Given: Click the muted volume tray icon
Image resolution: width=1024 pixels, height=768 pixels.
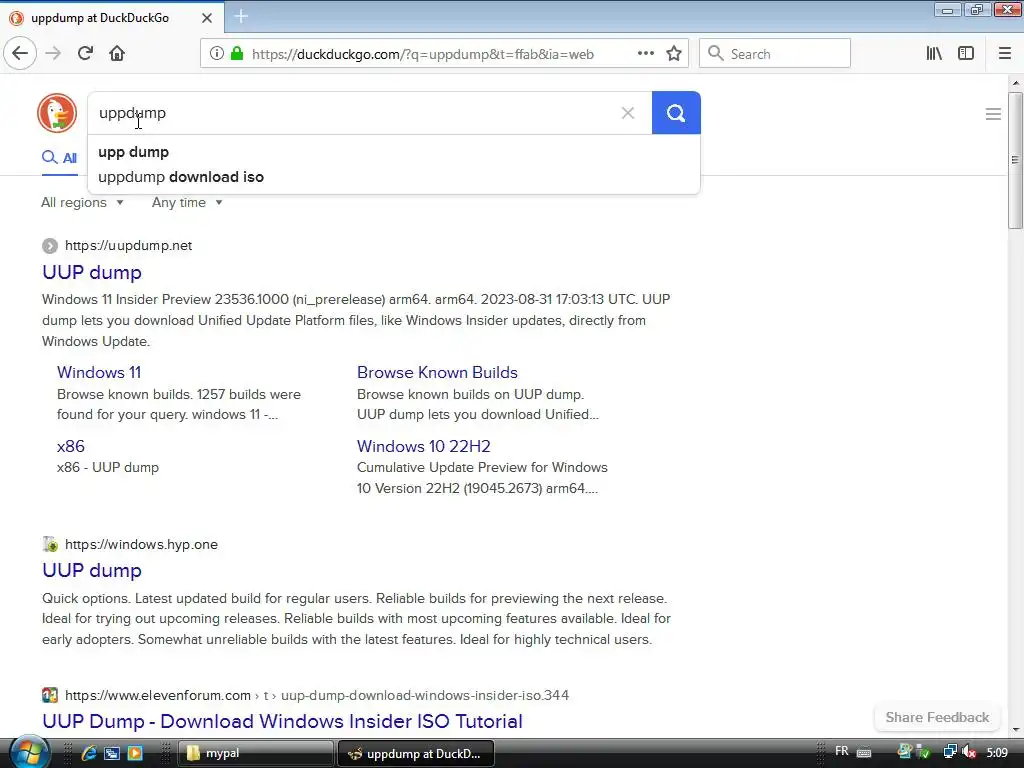Looking at the screenshot, I should pyautogui.click(x=970, y=752).
